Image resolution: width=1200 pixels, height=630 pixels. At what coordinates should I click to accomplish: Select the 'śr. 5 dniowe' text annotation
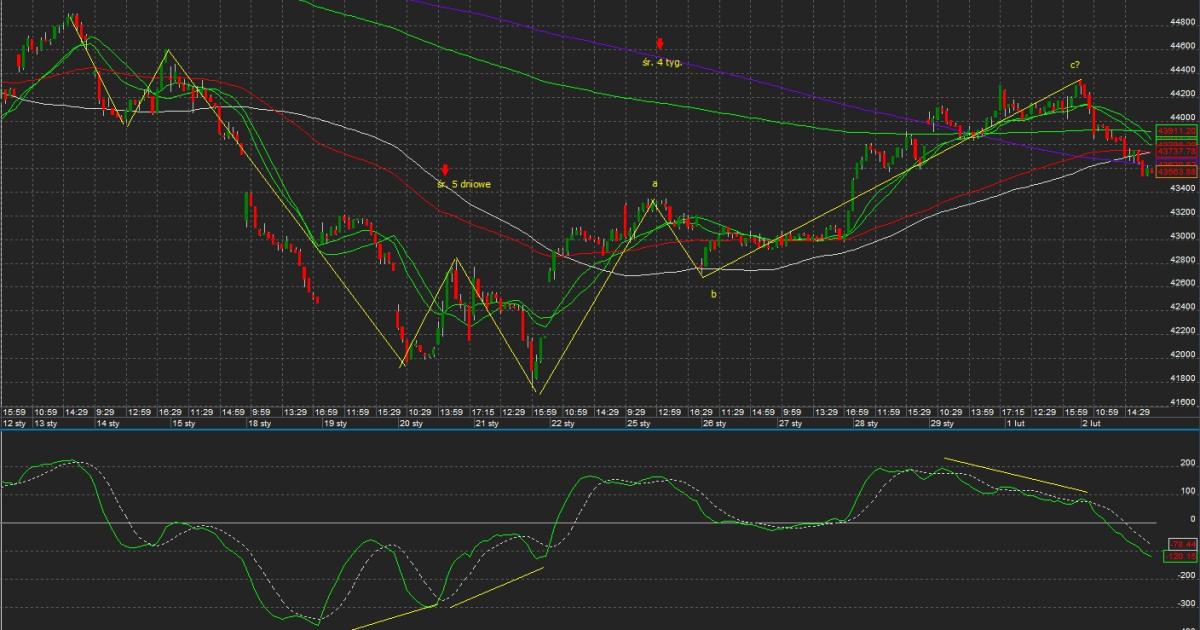pos(464,184)
